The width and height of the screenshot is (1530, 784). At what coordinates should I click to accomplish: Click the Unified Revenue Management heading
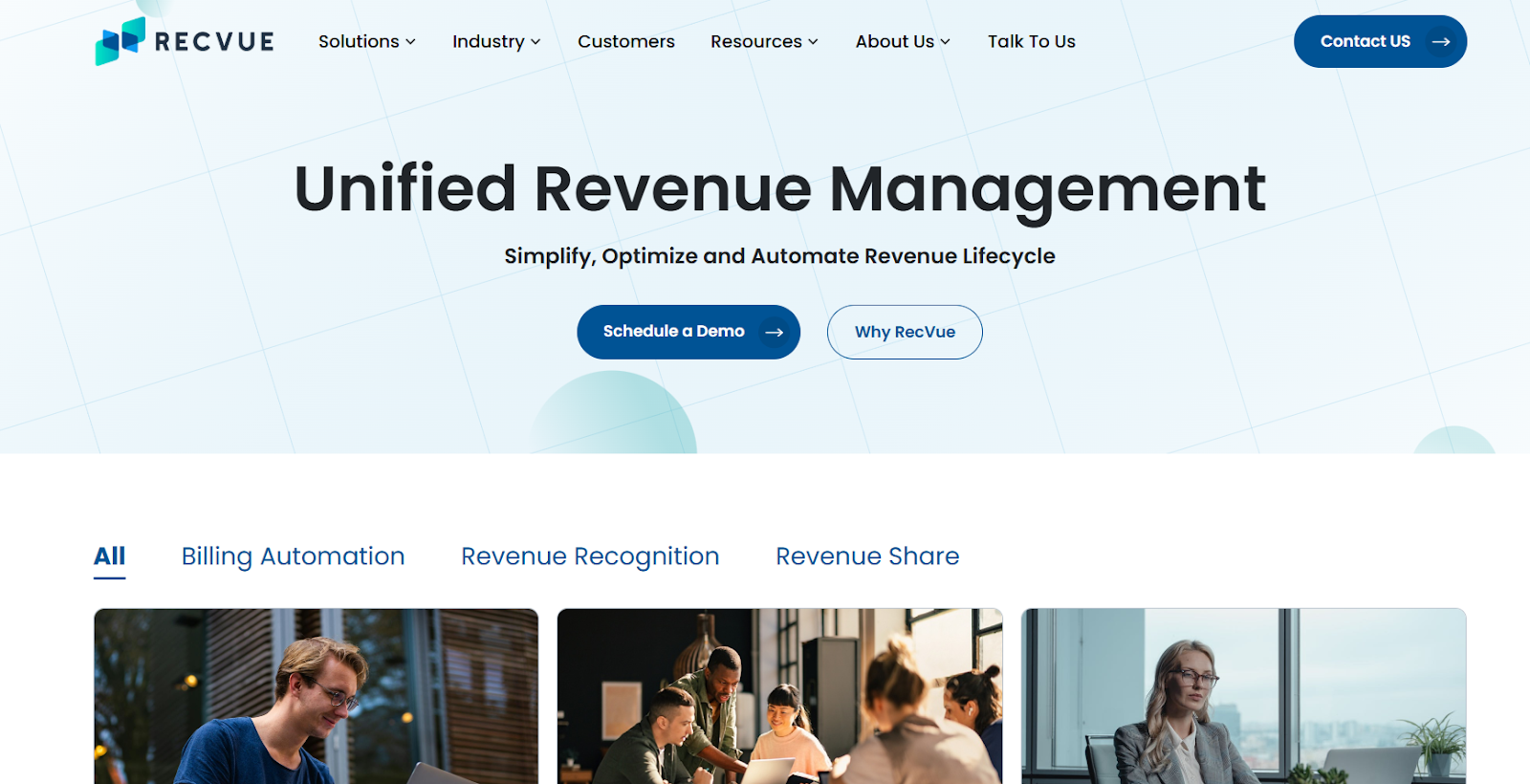(x=780, y=189)
